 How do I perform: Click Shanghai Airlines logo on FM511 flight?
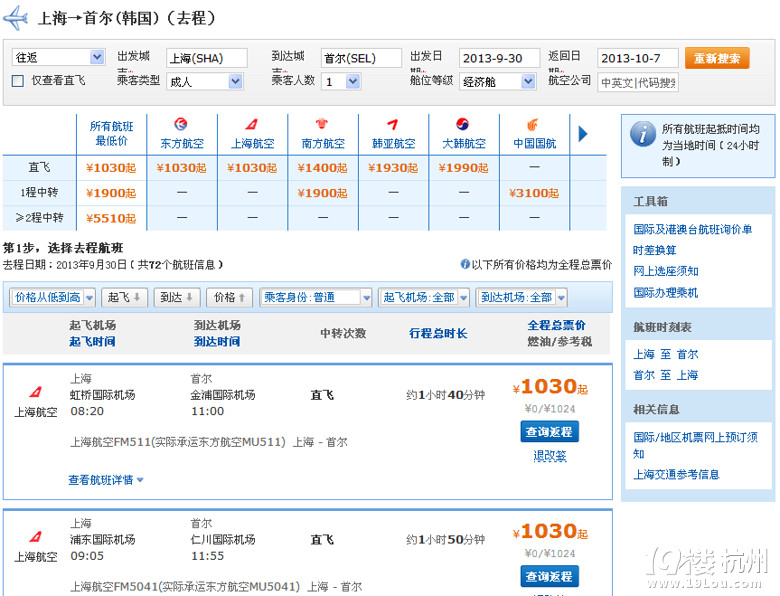point(36,392)
